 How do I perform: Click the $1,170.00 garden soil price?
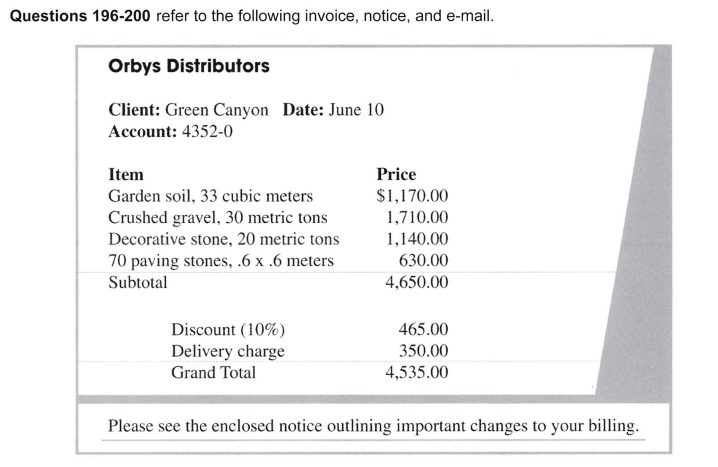point(412,196)
